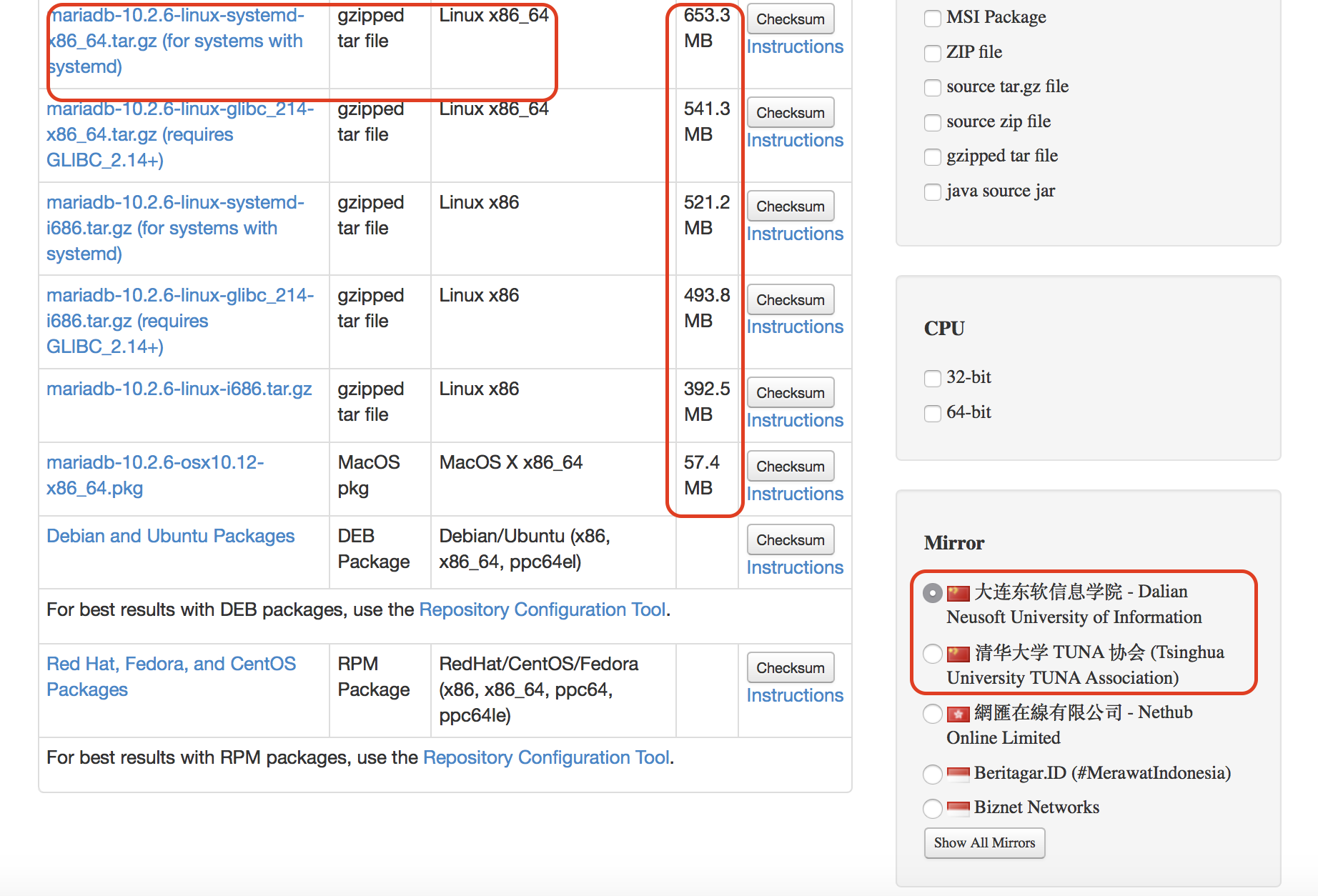View Checksum for the osx10.12 pkg file
1318x896 pixels.
[791, 467]
